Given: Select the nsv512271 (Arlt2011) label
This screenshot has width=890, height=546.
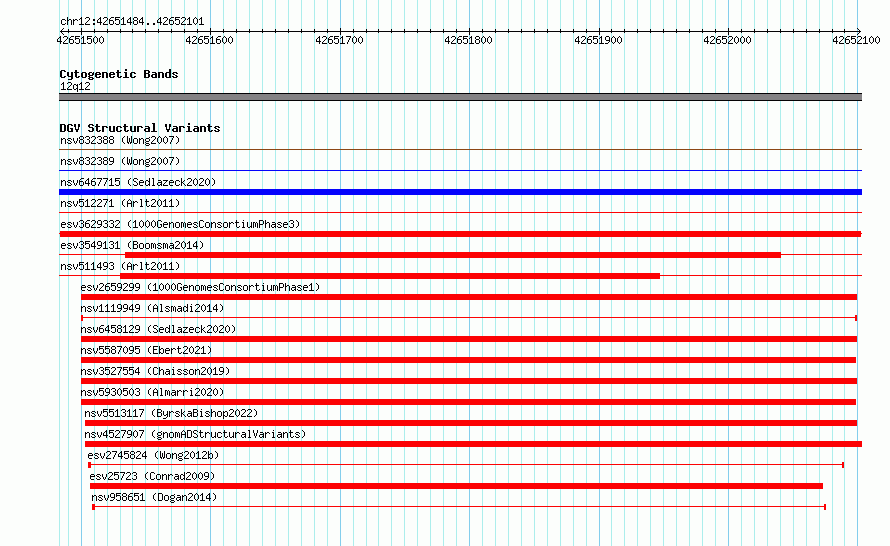Looking at the screenshot, I should [120, 203].
